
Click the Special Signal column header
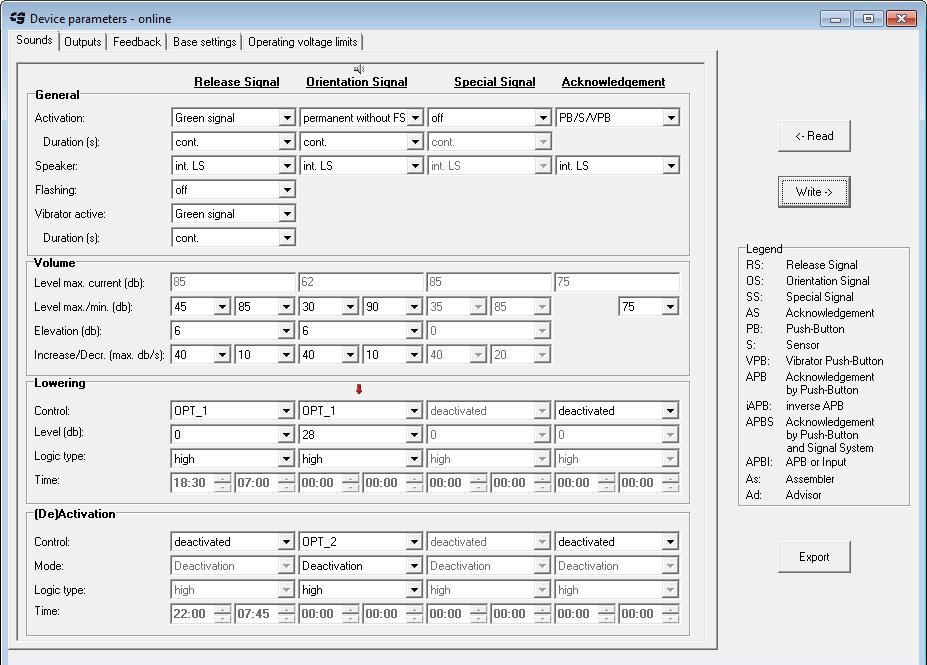point(494,82)
